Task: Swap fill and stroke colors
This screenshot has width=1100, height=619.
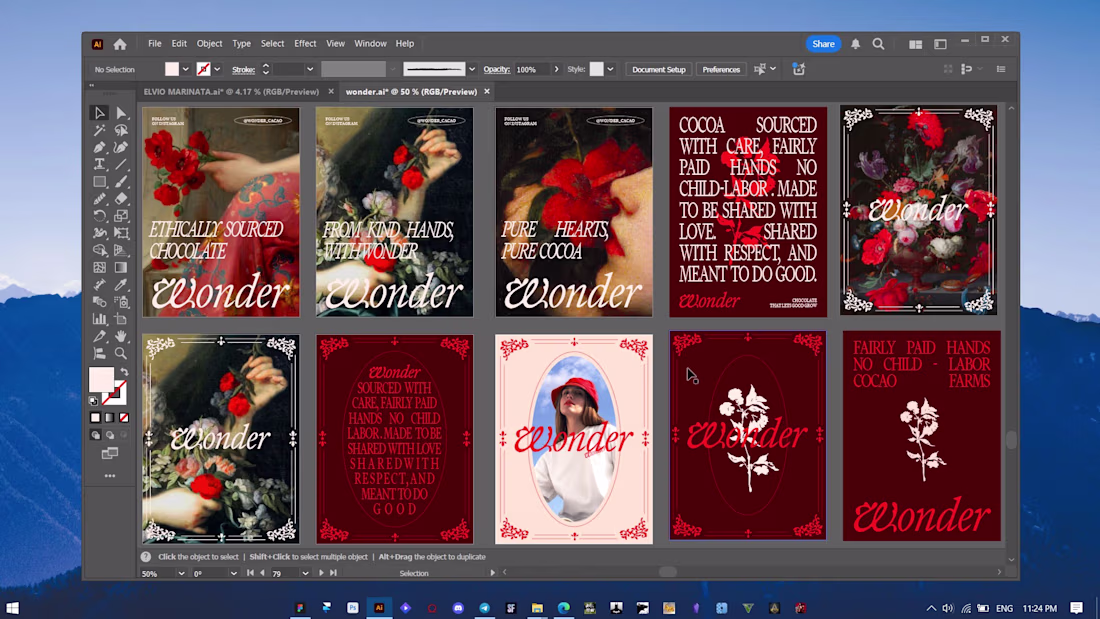Action: (x=124, y=372)
